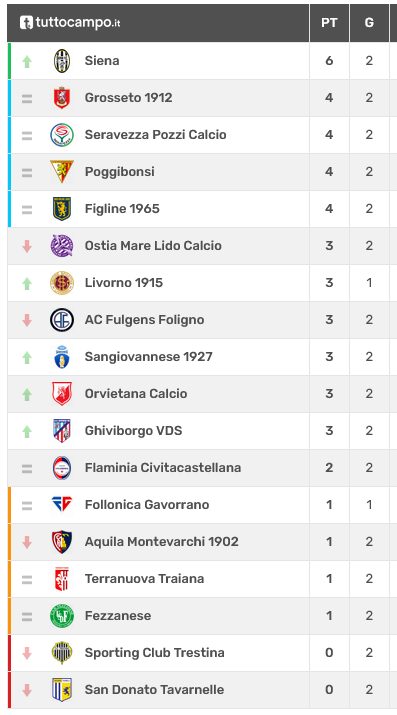Click the Livorno 1915 round crest
The image size is (397, 715).
click(62, 283)
